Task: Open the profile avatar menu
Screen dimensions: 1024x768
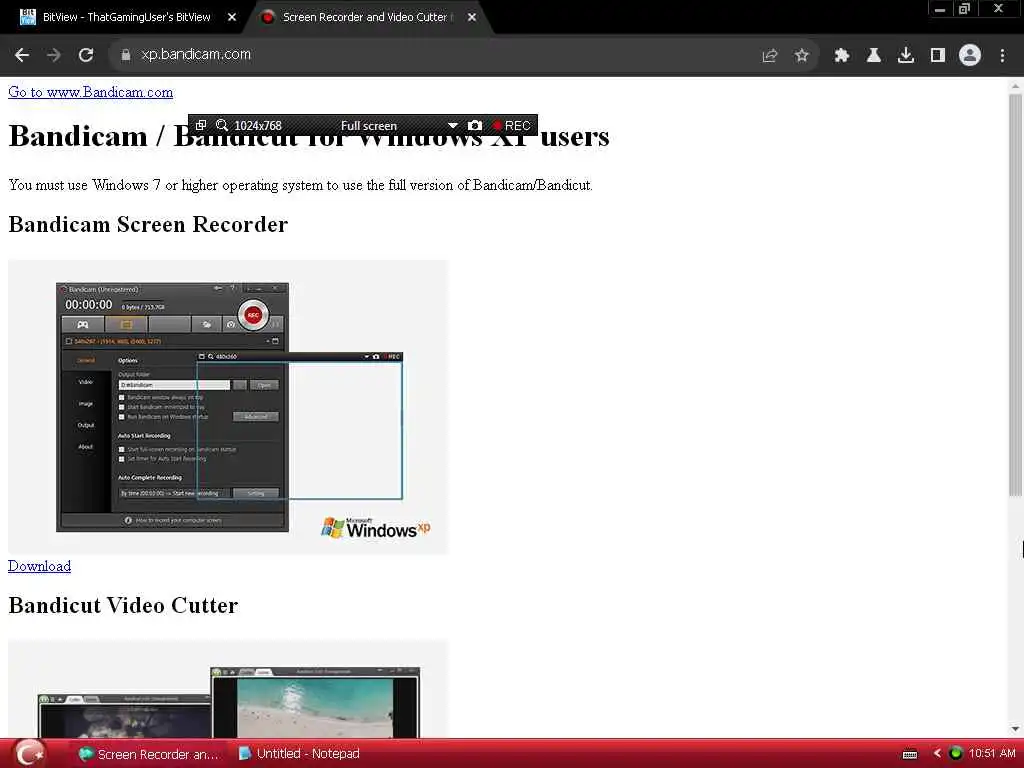Action: (970, 56)
